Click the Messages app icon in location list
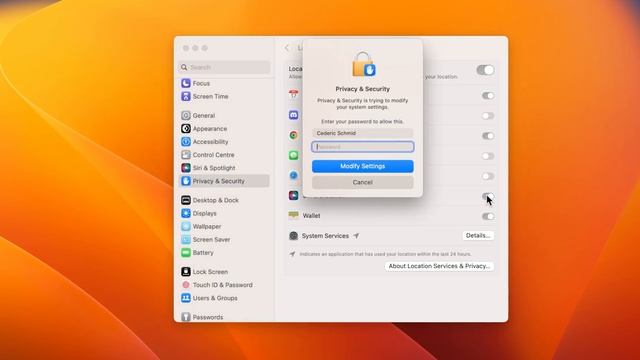 [293, 155]
